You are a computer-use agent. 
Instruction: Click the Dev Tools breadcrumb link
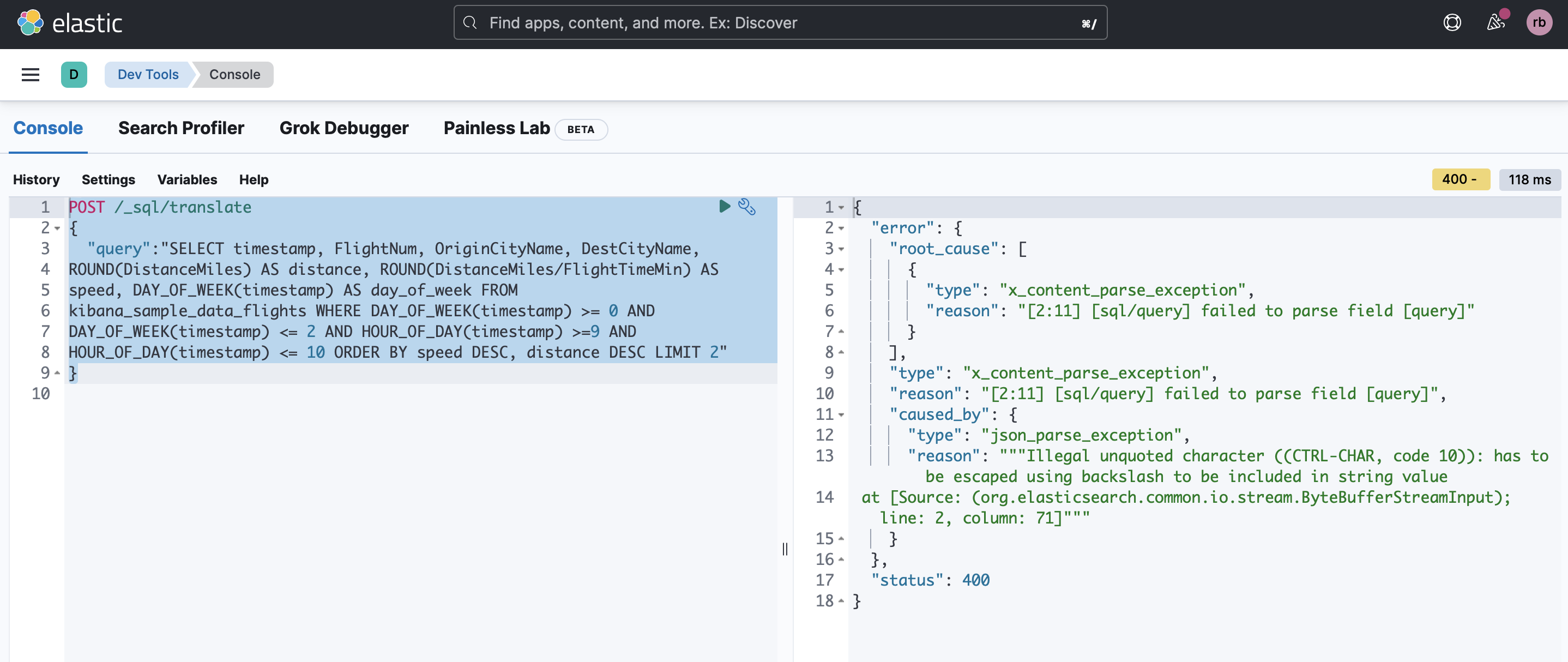click(x=147, y=74)
